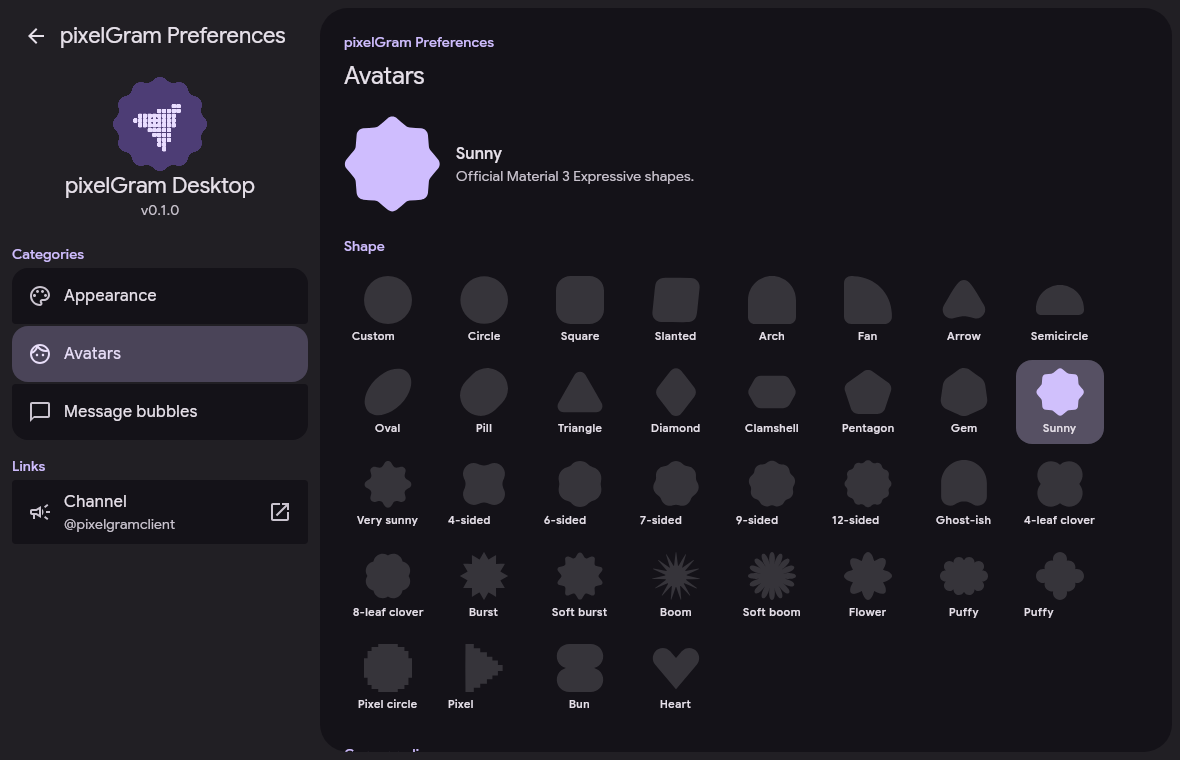This screenshot has width=1180, height=760.
Task: Open the Channel @pixelgramclient link
Action: (x=160, y=512)
